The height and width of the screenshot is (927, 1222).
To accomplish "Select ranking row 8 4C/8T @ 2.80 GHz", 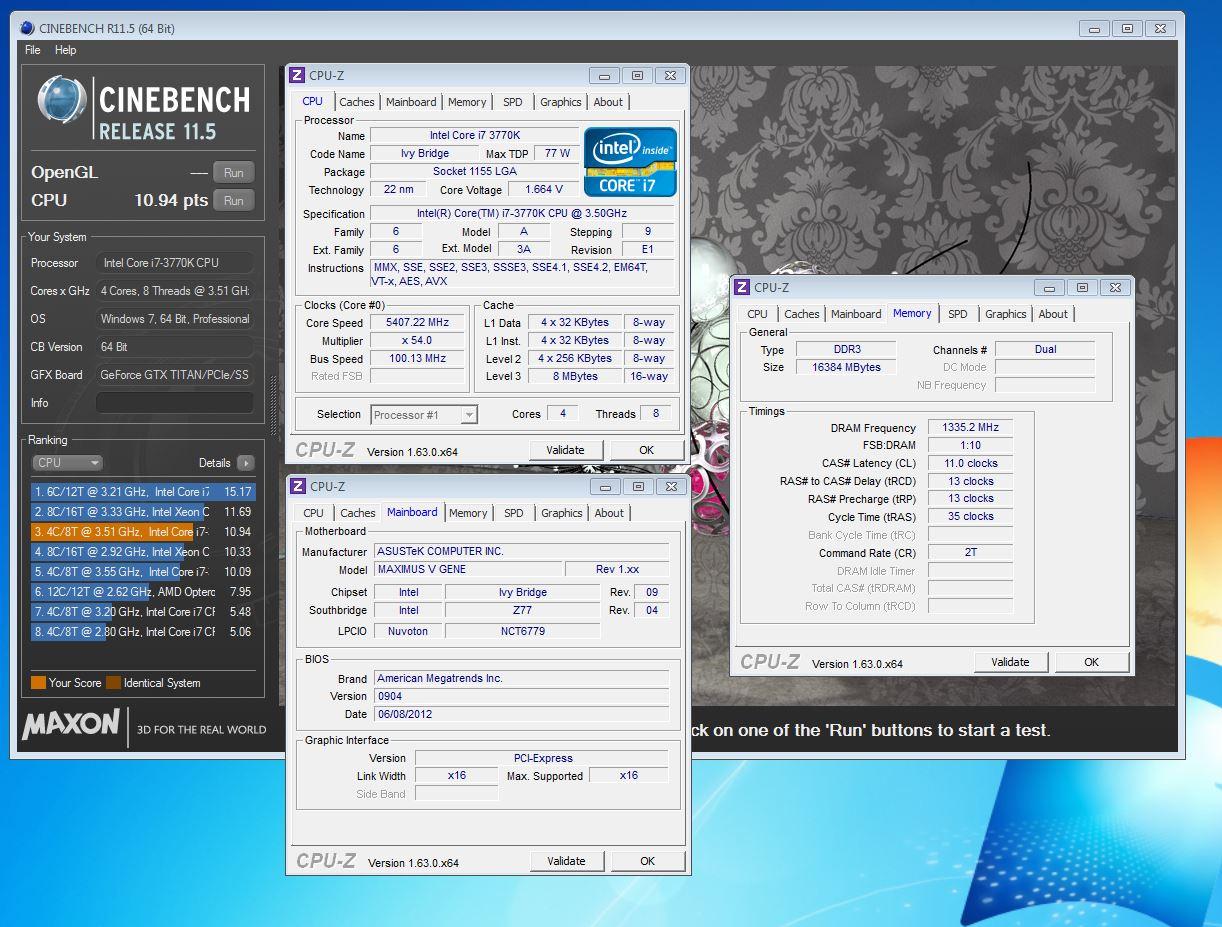I will [x=142, y=632].
